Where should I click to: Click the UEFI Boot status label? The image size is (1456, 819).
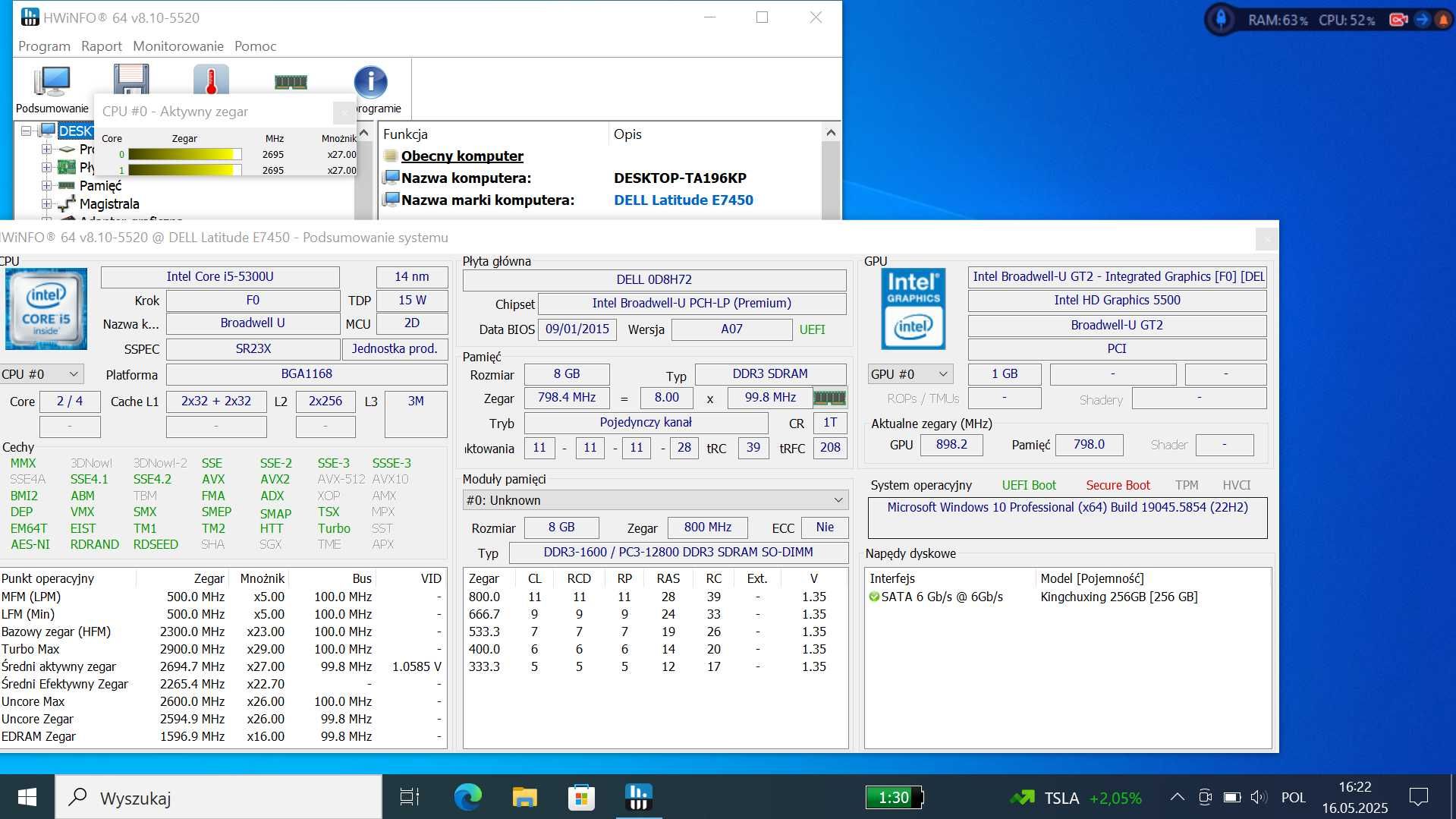[x=1029, y=485]
